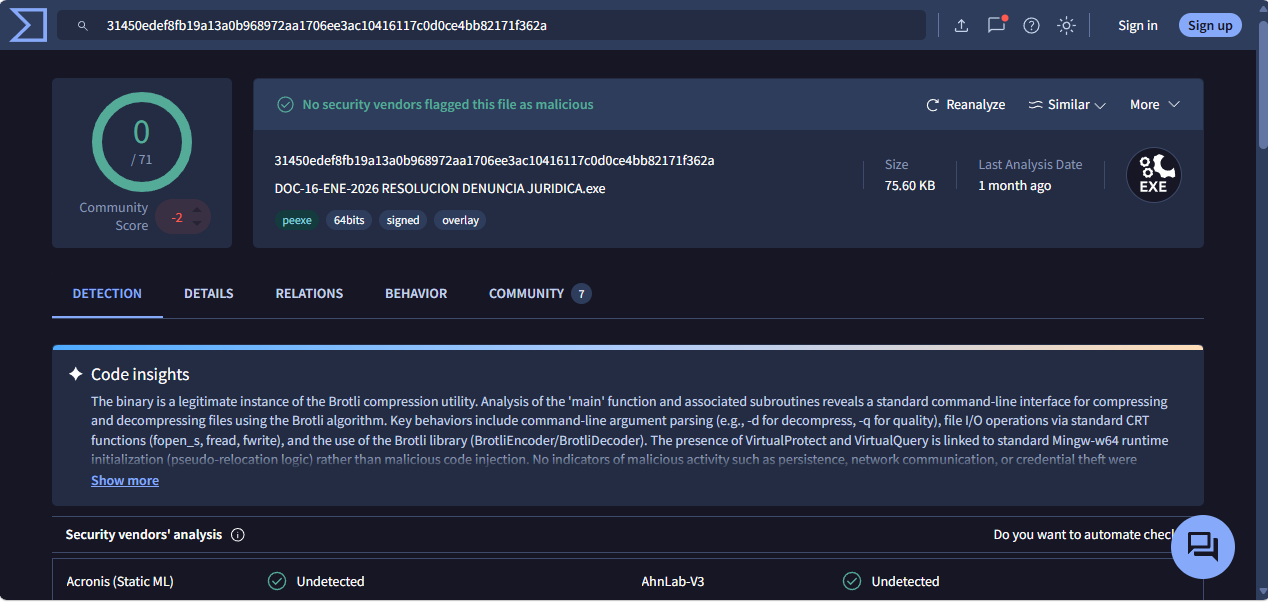
Task: Click the green check icon in no-flag banner
Action: click(285, 104)
